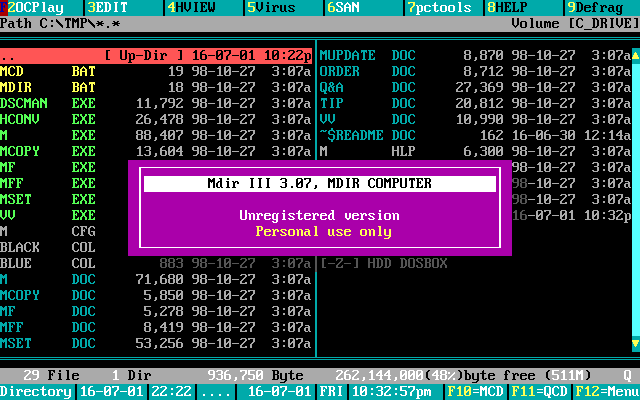Open the F12=Menu button
The height and width of the screenshot is (400, 640).
pyautogui.click(x=607, y=391)
